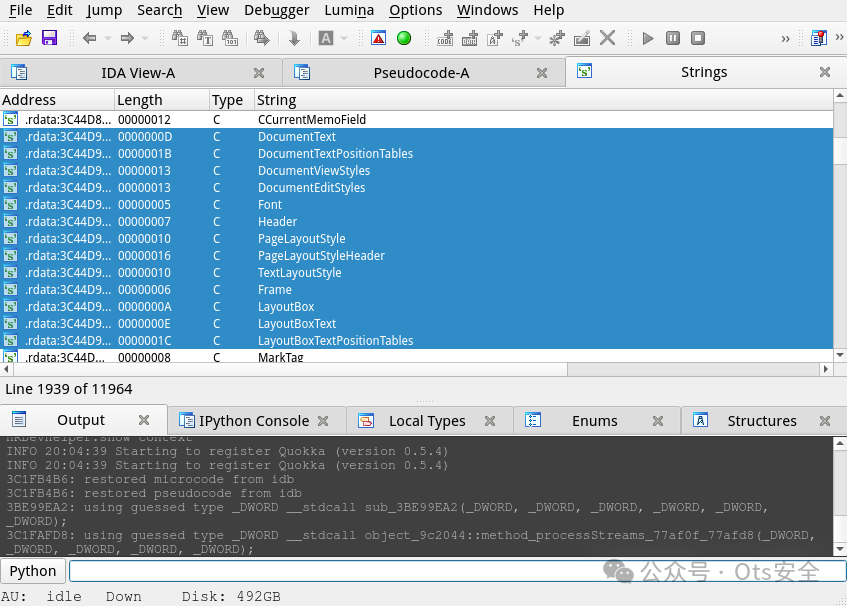Select the LayoutBoxText string row
Viewport: 847px width, 606px height.
click(416, 324)
